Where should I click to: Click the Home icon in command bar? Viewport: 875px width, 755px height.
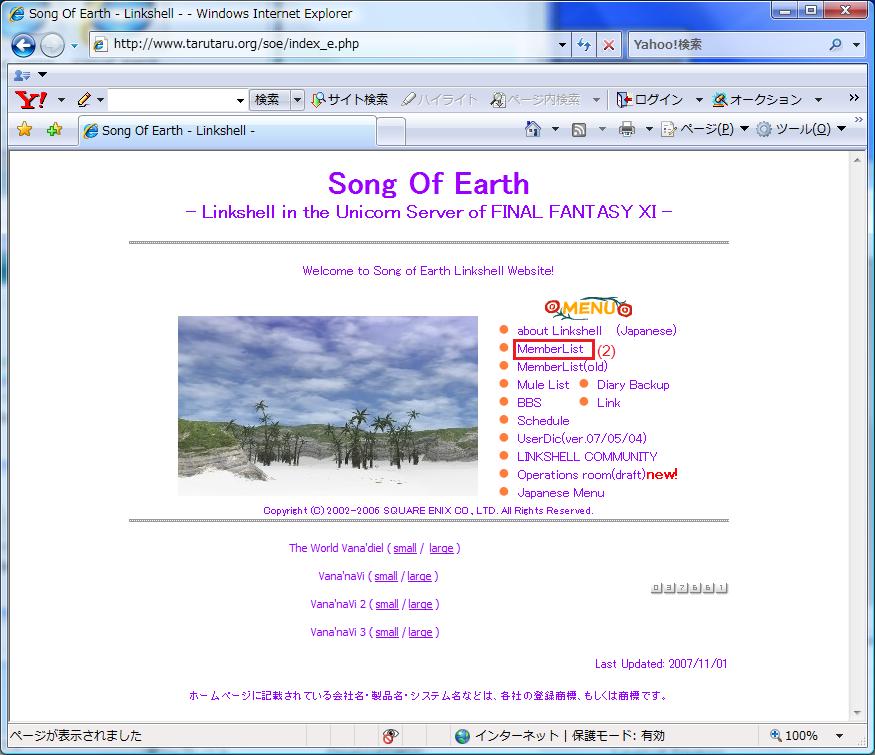pos(533,129)
